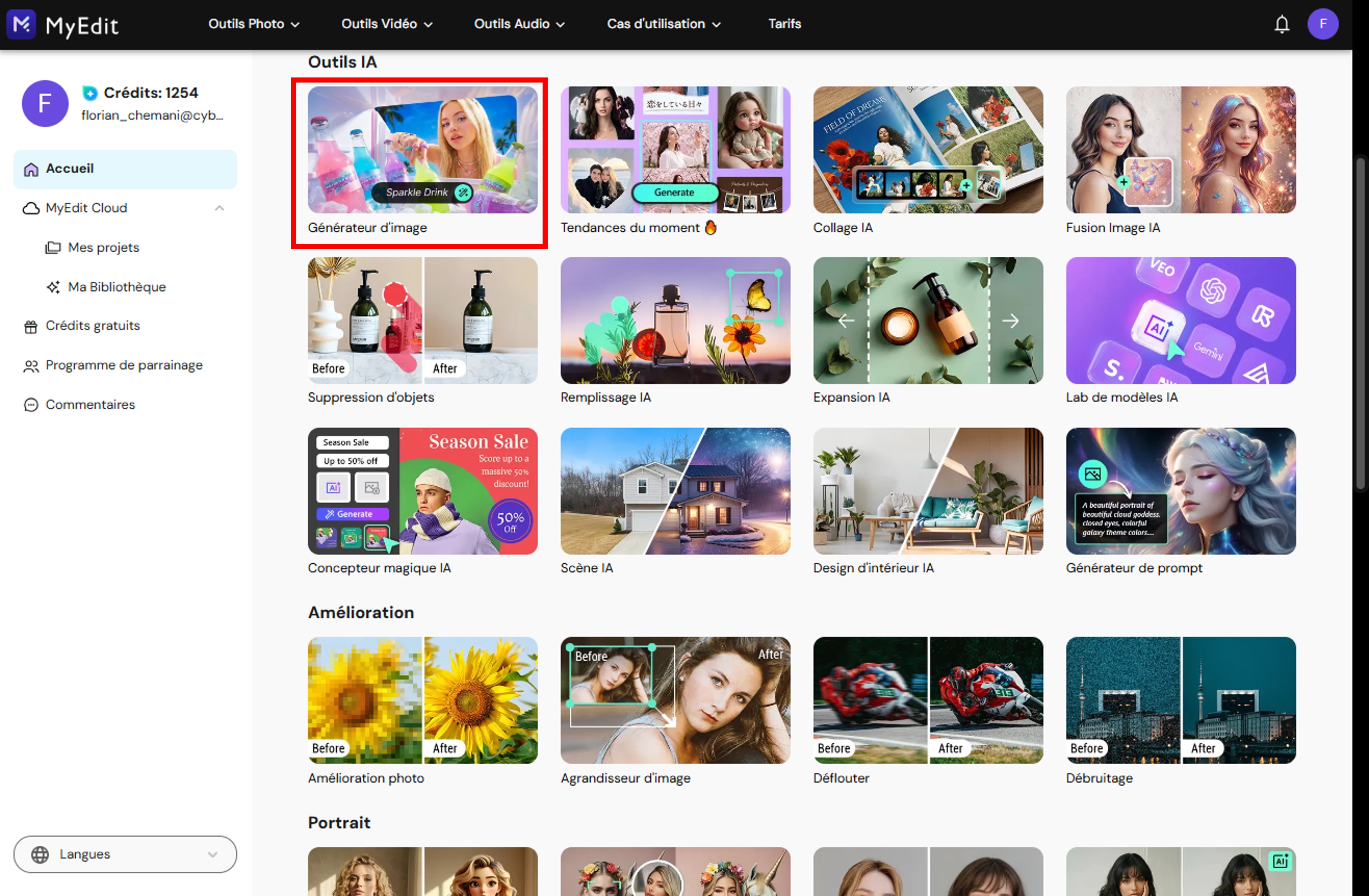Screen dimensions: 1369x896
Task: Click the large F profile avatar in sidebar
Action: click(45, 104)
